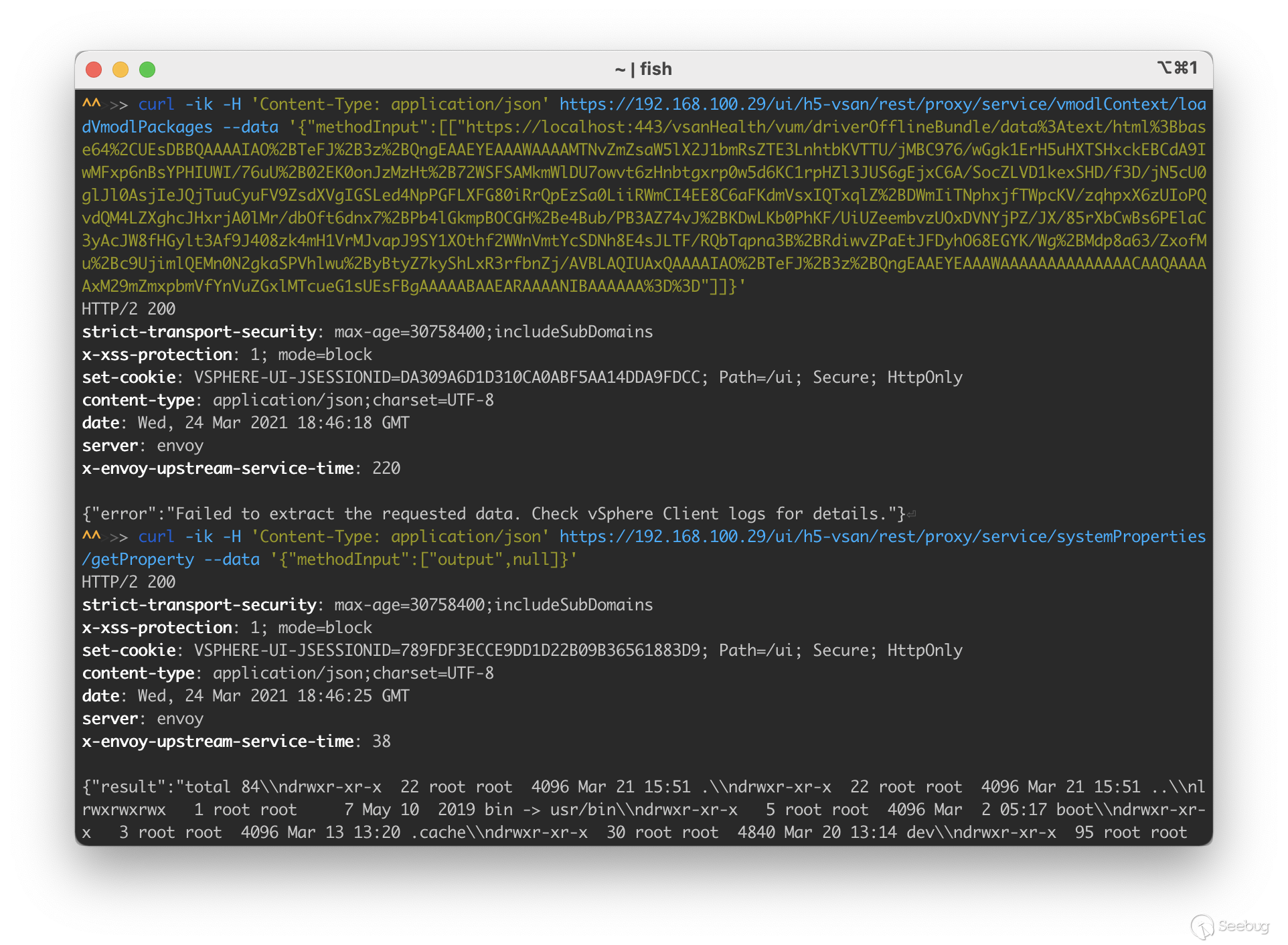Click the red close window button
This screenshot has height=945, width=1288.
pos(94,70)
